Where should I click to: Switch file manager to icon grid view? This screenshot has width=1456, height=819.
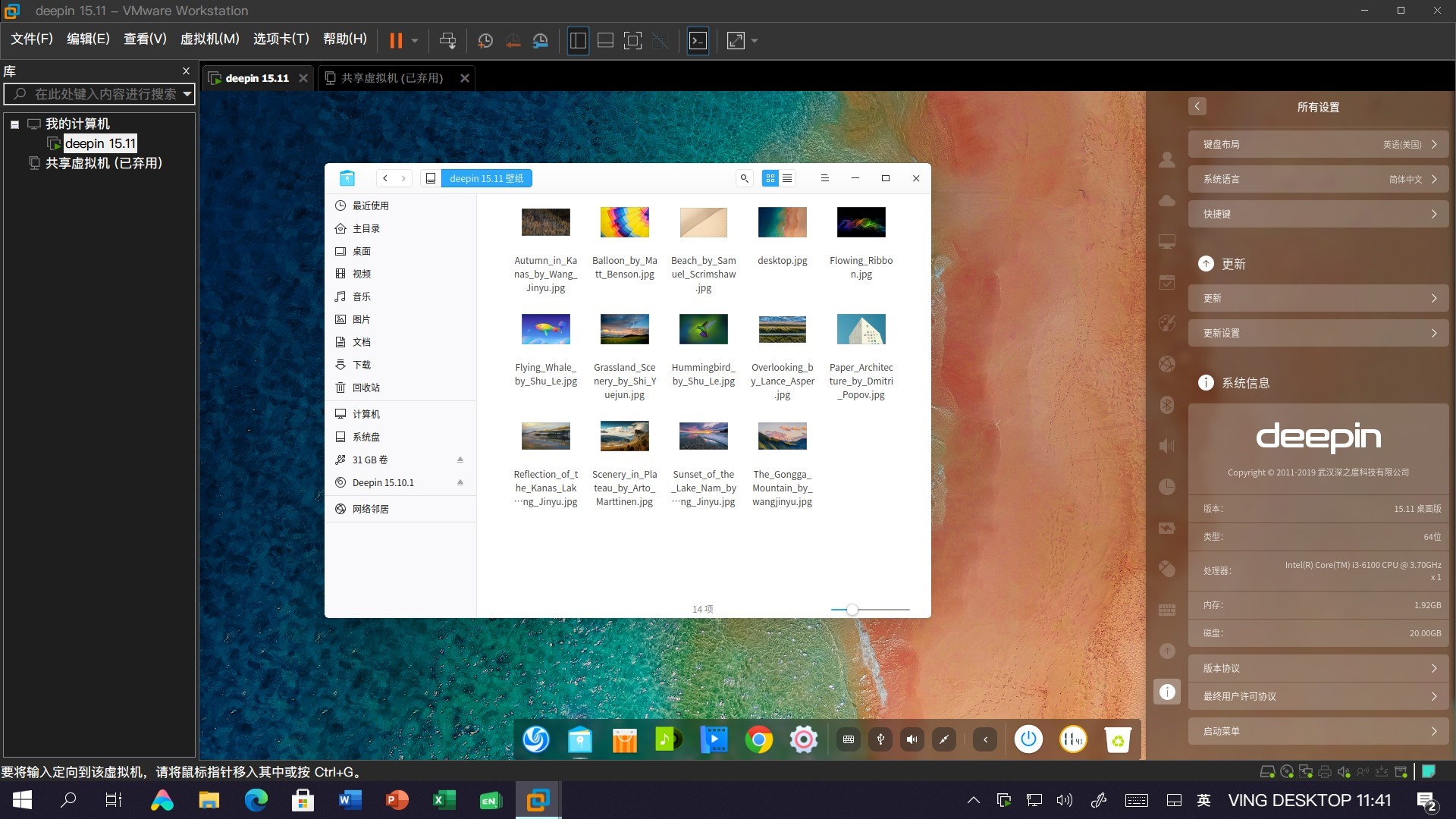(770, 178)
